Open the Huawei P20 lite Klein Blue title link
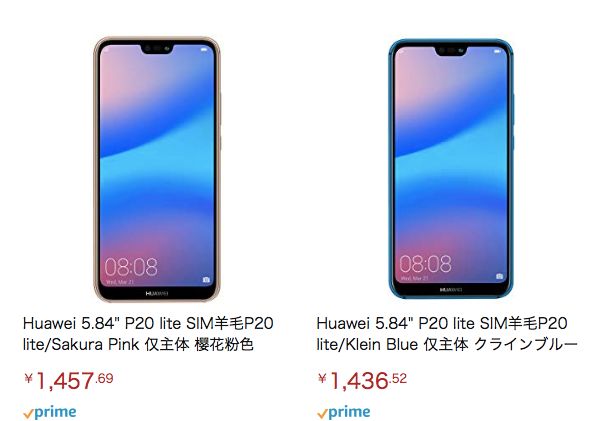601x421 pixels. [x=447, y=334]
